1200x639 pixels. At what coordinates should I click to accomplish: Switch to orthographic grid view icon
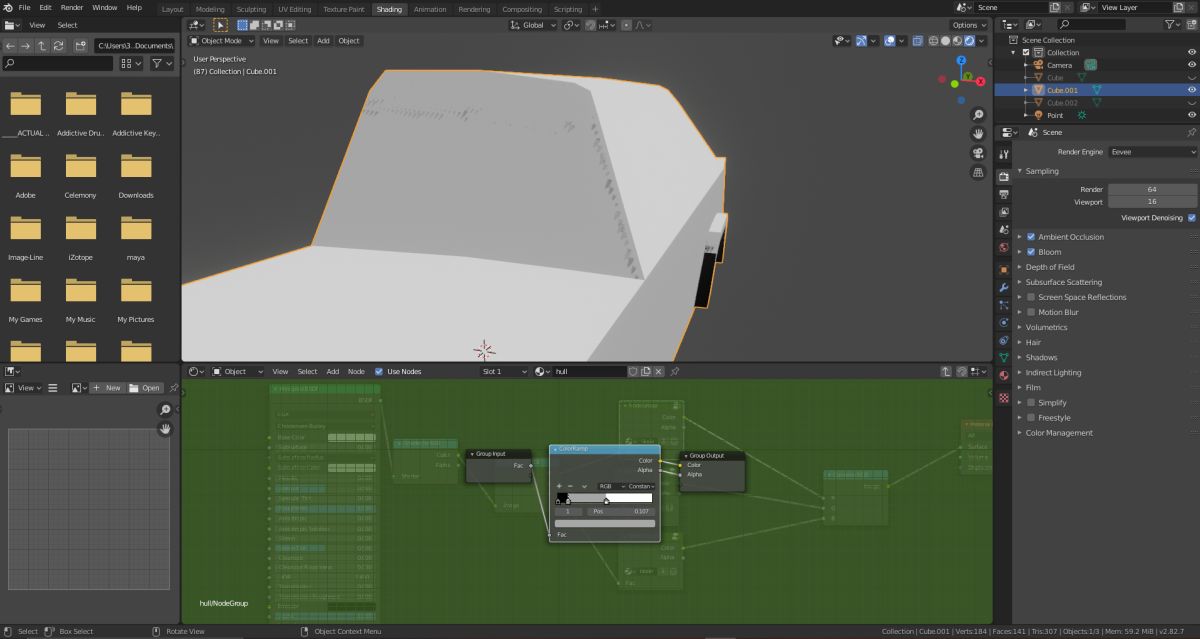[x=978, y=172]
